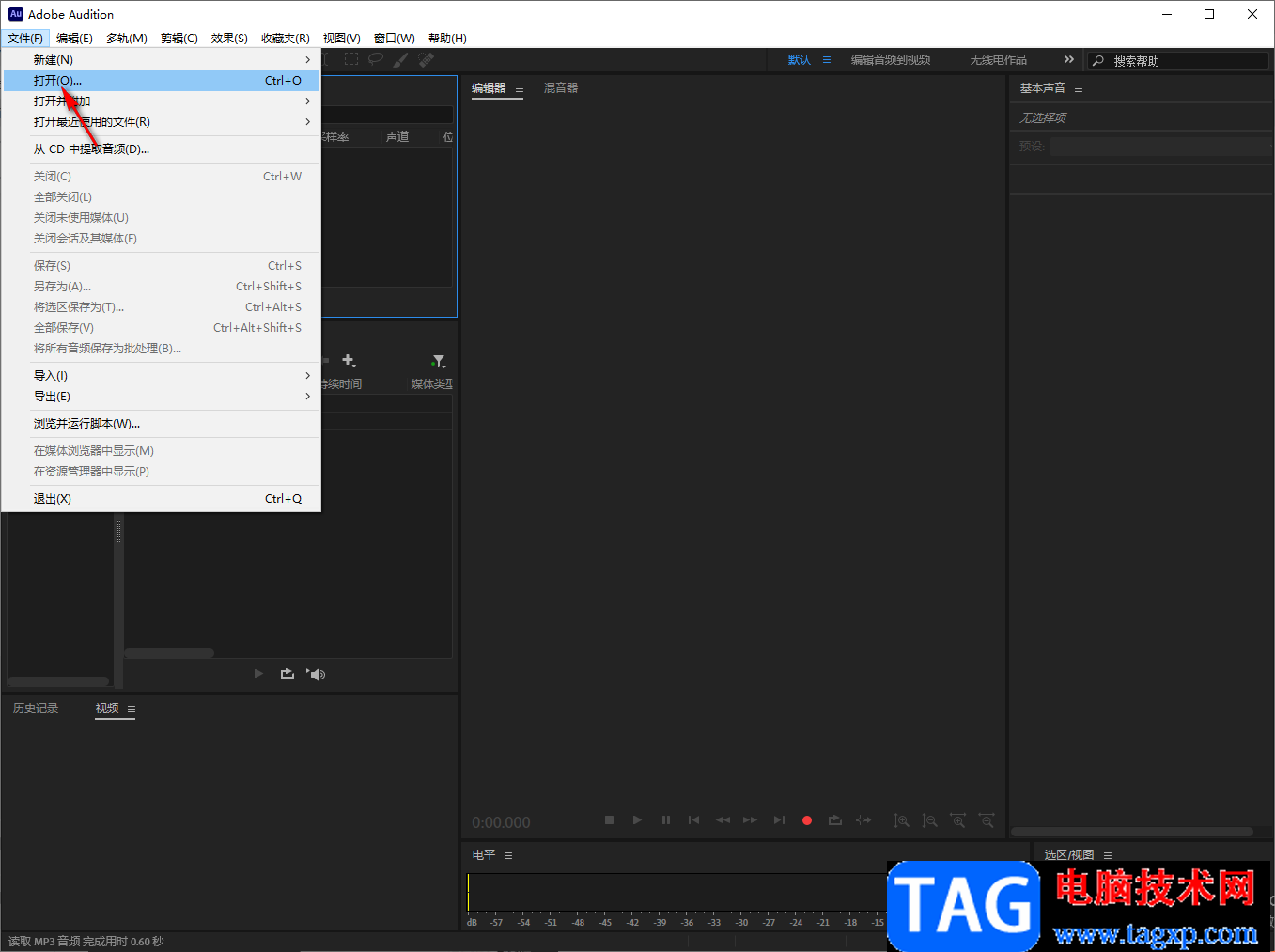
Task: Switch to 编辑音频到视频 workspace
Action: (x=891, y=59)
